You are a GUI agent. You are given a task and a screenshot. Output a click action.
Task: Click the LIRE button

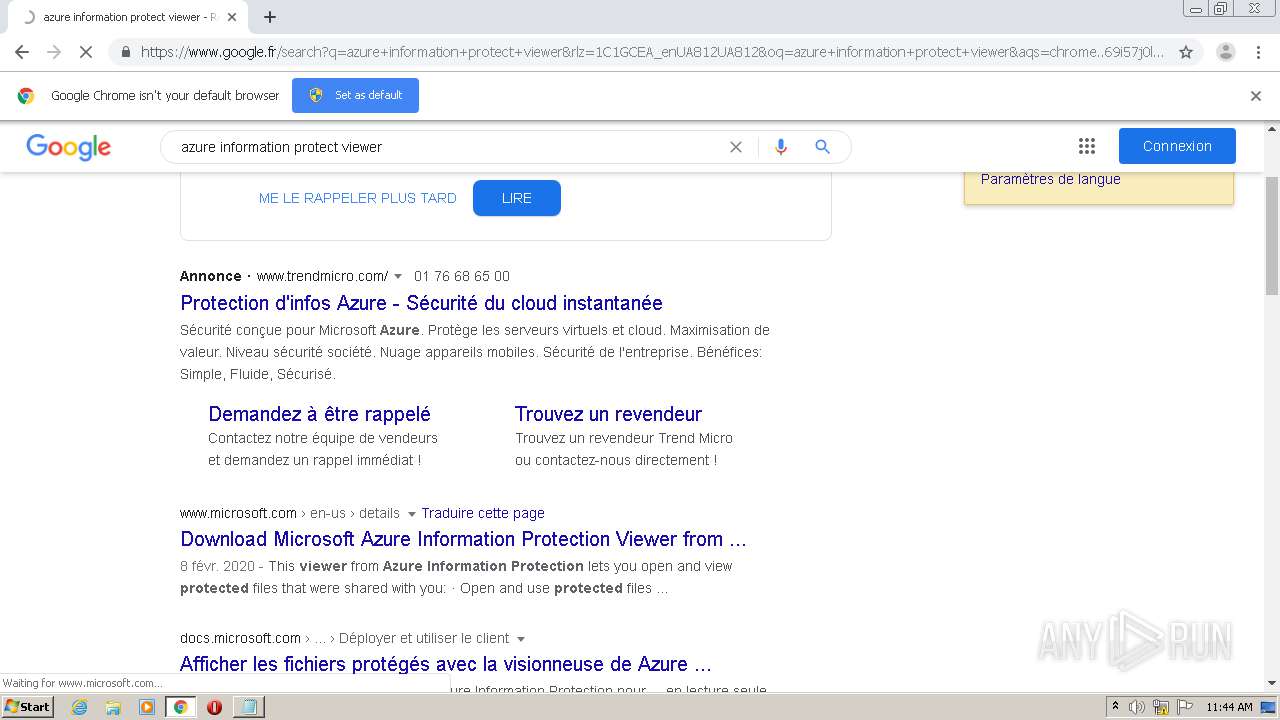(x=516, y=198)
